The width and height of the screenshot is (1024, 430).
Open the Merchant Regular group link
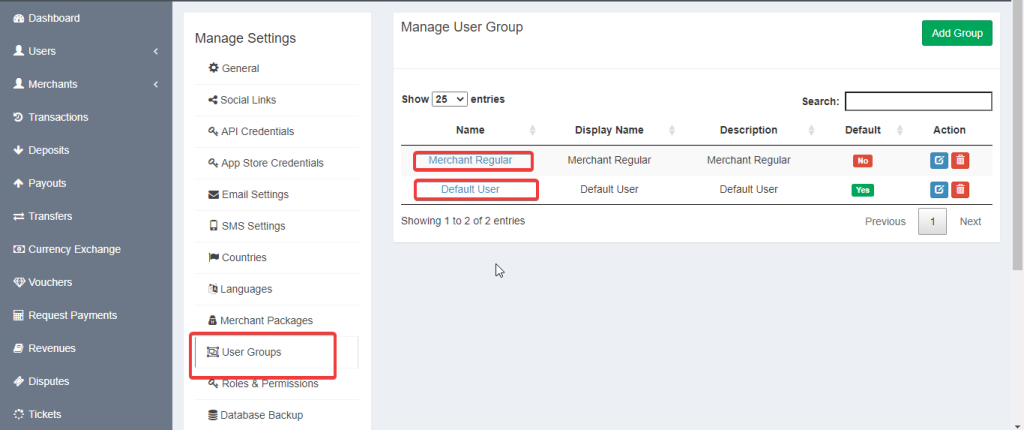pos(470,160)
